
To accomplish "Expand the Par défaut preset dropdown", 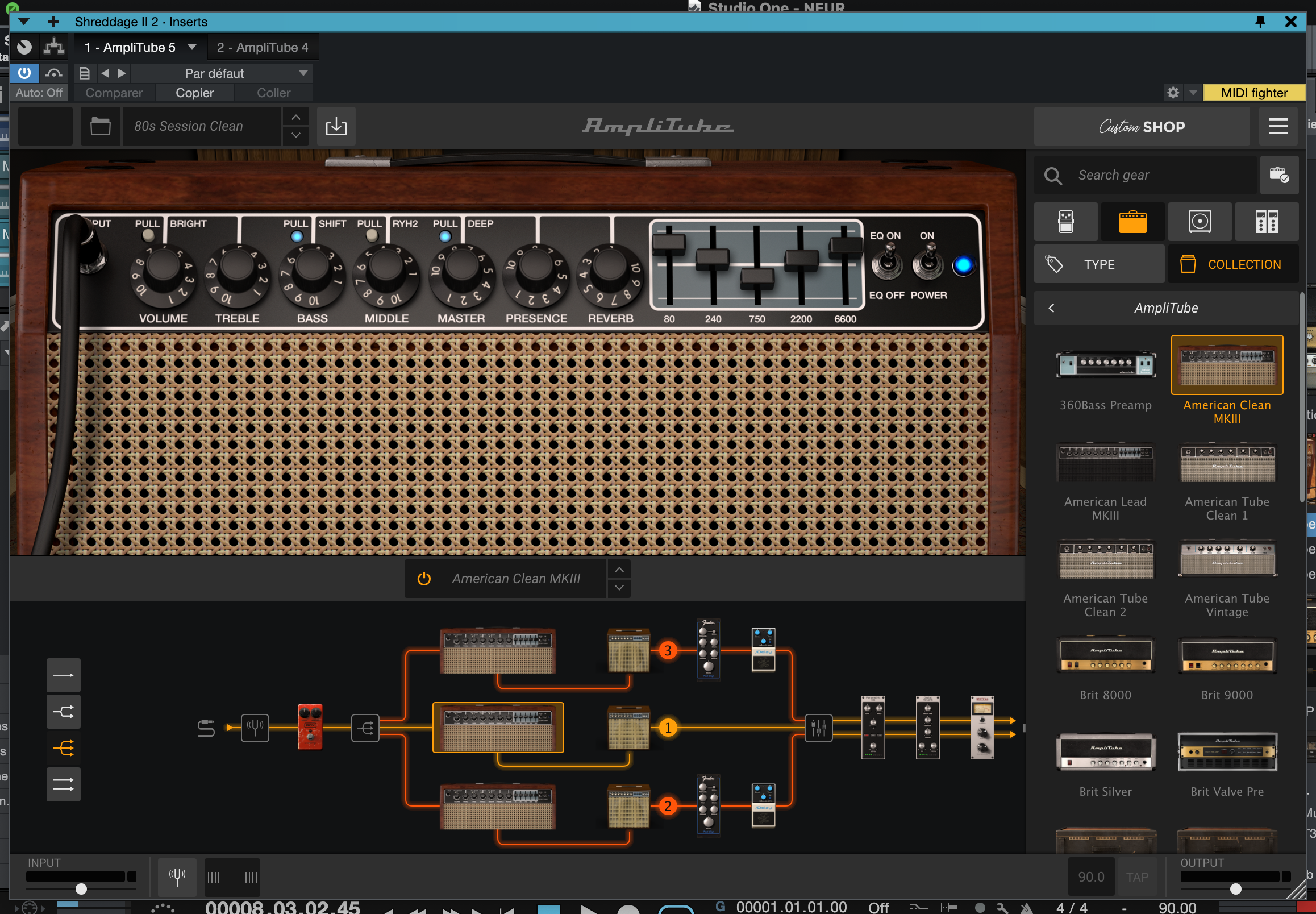I will pyautogui.click(x=303, y=73).
